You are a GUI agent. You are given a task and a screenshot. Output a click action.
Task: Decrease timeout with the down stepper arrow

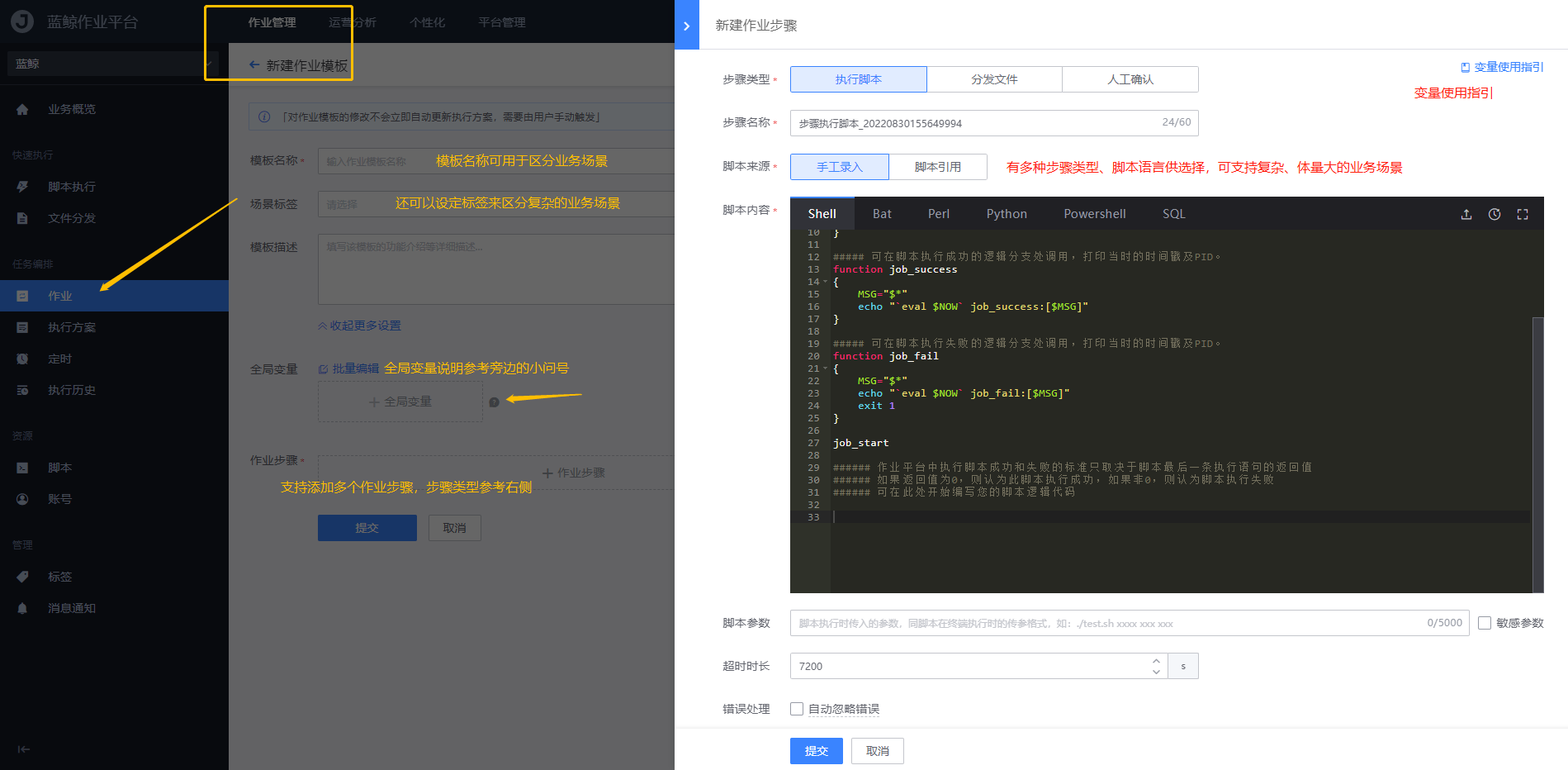click(1156, 672)
